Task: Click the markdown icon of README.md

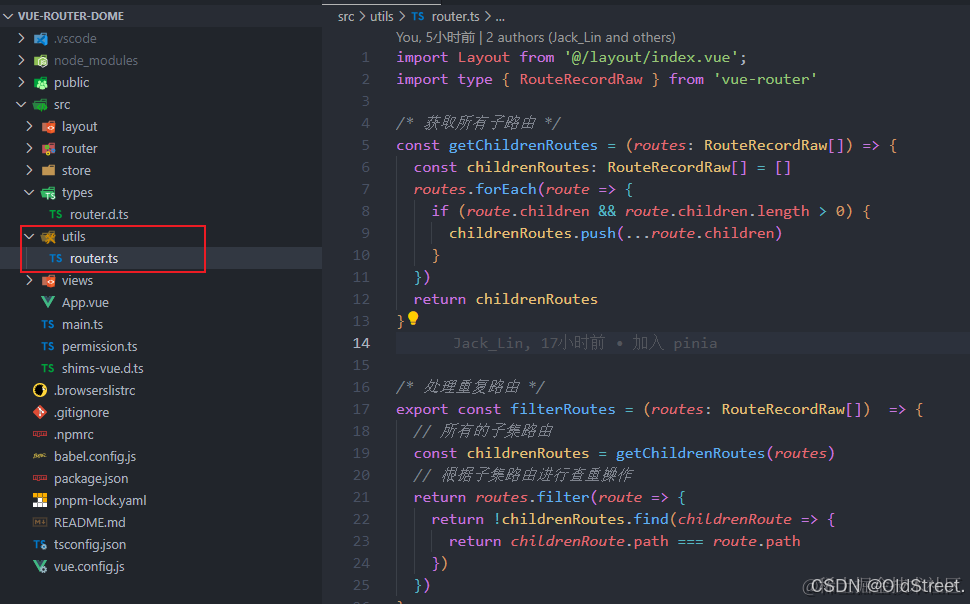Action: pos(40,522)
